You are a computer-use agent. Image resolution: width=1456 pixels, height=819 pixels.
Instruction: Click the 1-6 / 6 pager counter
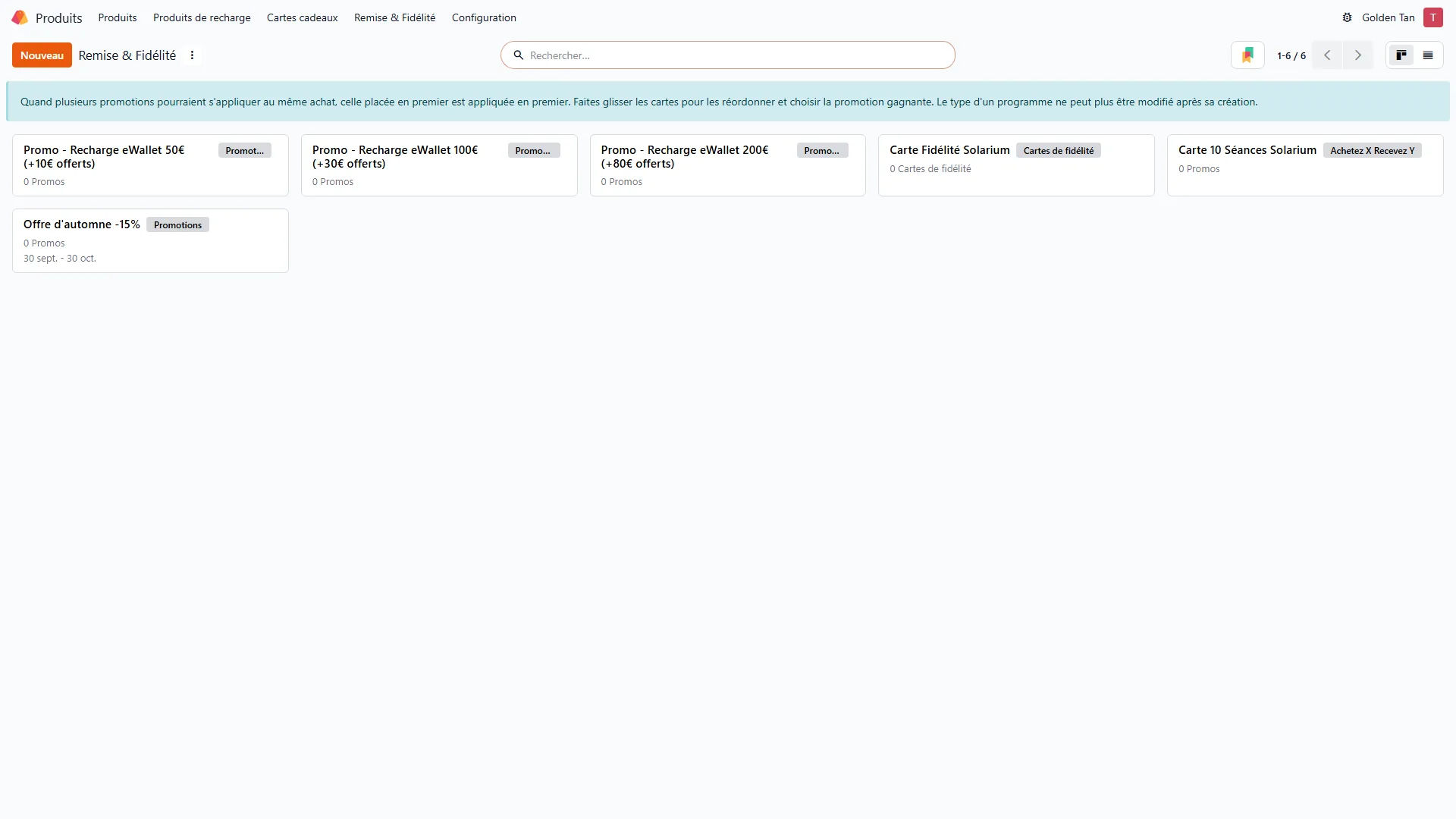click(x=1291, y=55)
